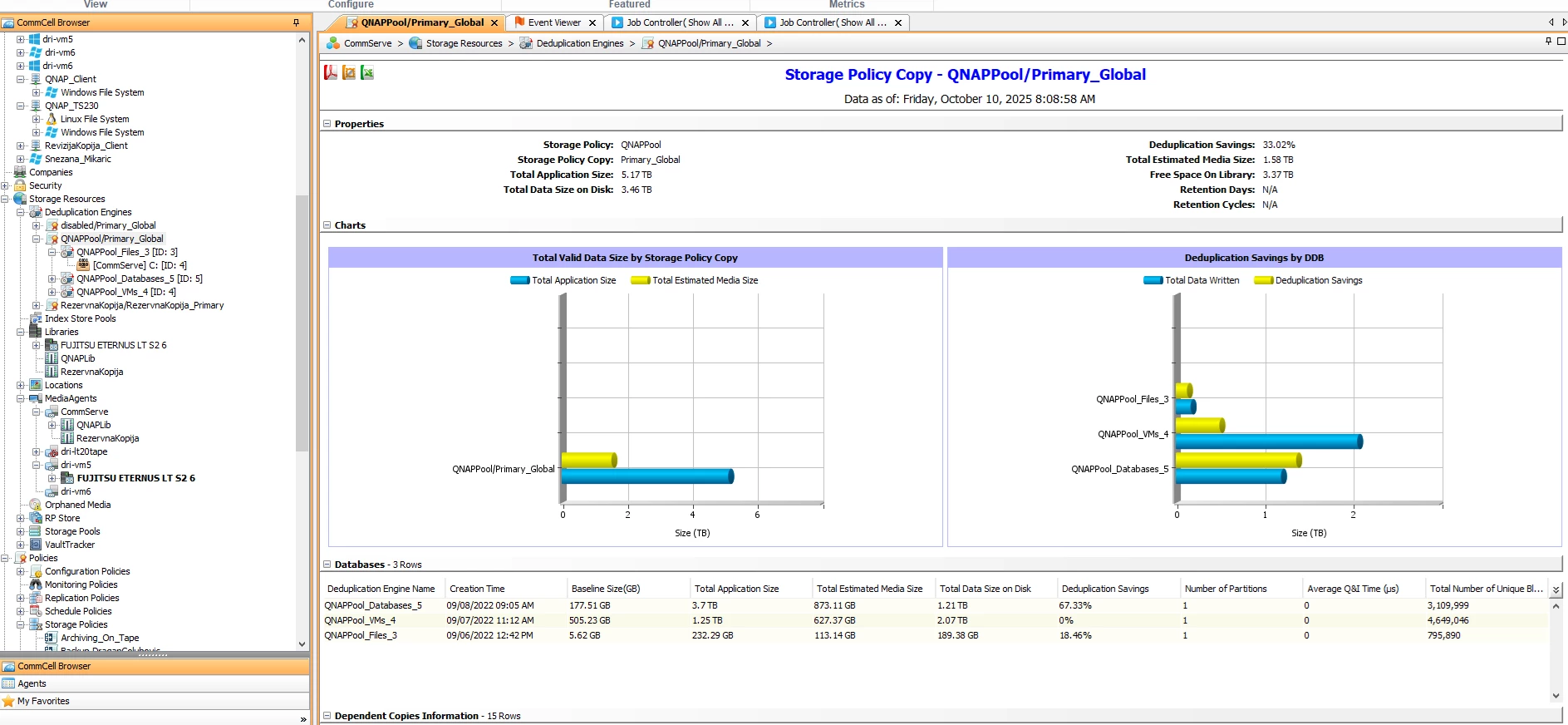Expand the QNAPPool_Databases_5 tree node
Viewport: 1568px width, 725px height.
point(52,279)
